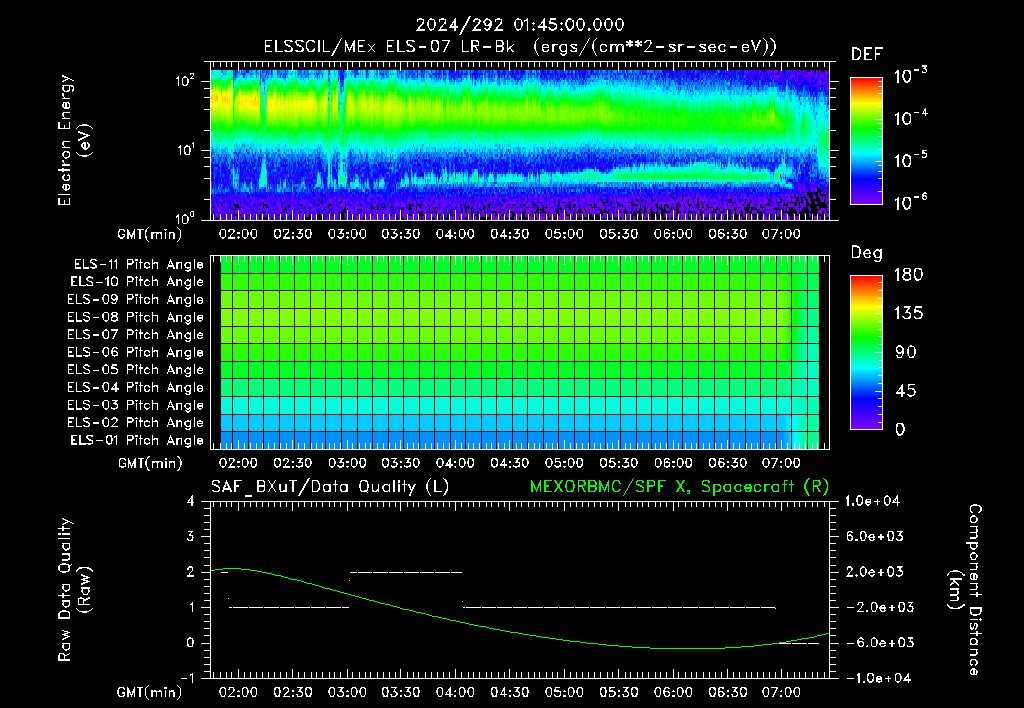Image resolution: width=1024 pixels, height=708 pixels.
Task: Click the 10^2 electron energy axis tick
Action: click(185, 81)
